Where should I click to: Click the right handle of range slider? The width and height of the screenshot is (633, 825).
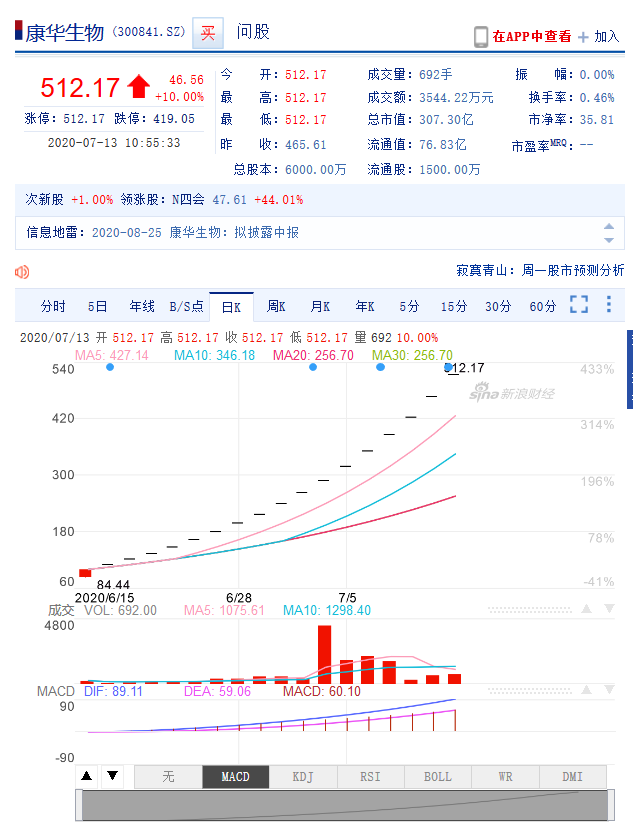point(611,805)
